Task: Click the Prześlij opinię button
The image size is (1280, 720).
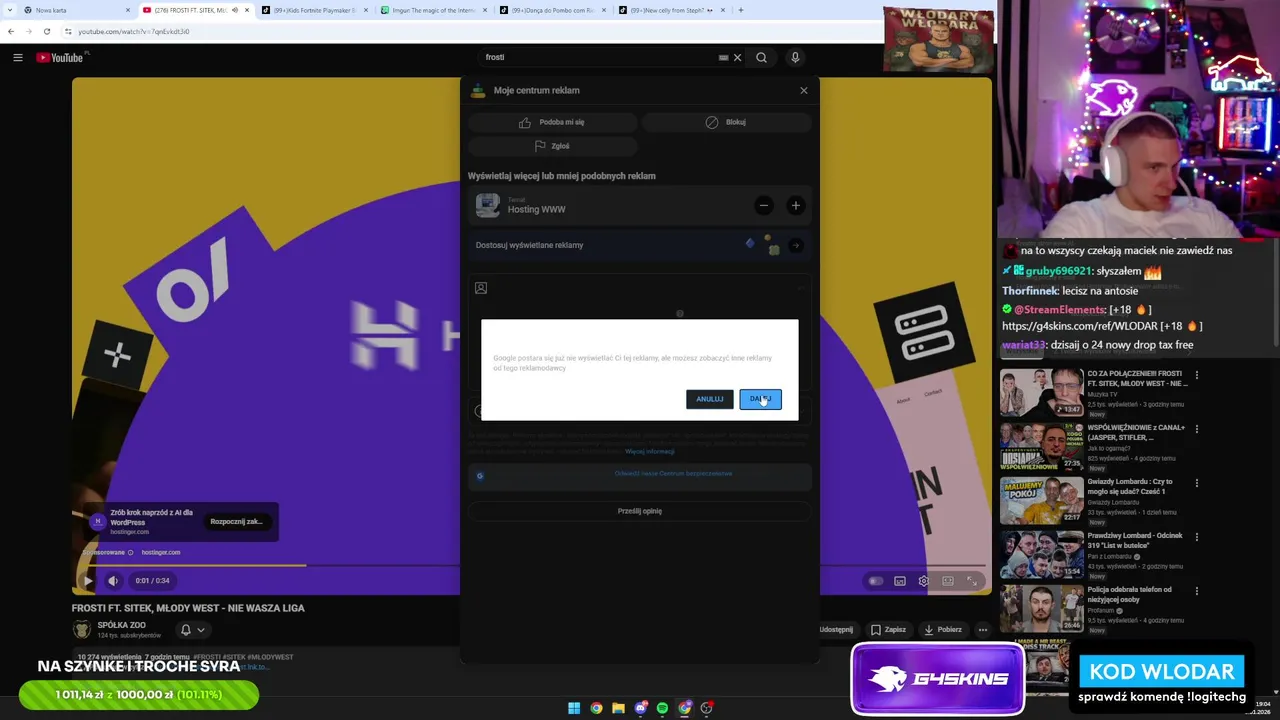Action: click(640, 511)
